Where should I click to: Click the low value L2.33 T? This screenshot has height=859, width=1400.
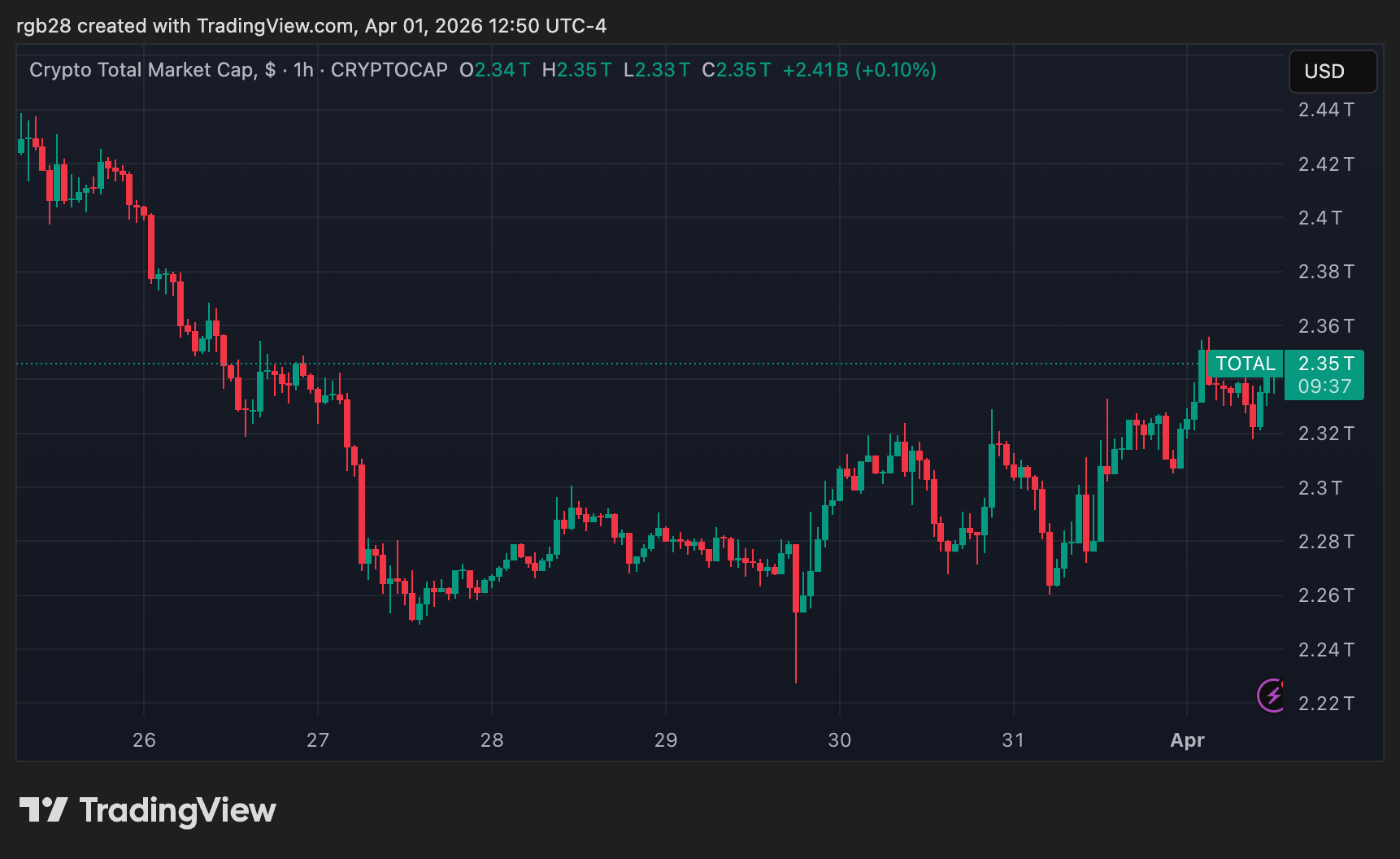tap(656, 70)
